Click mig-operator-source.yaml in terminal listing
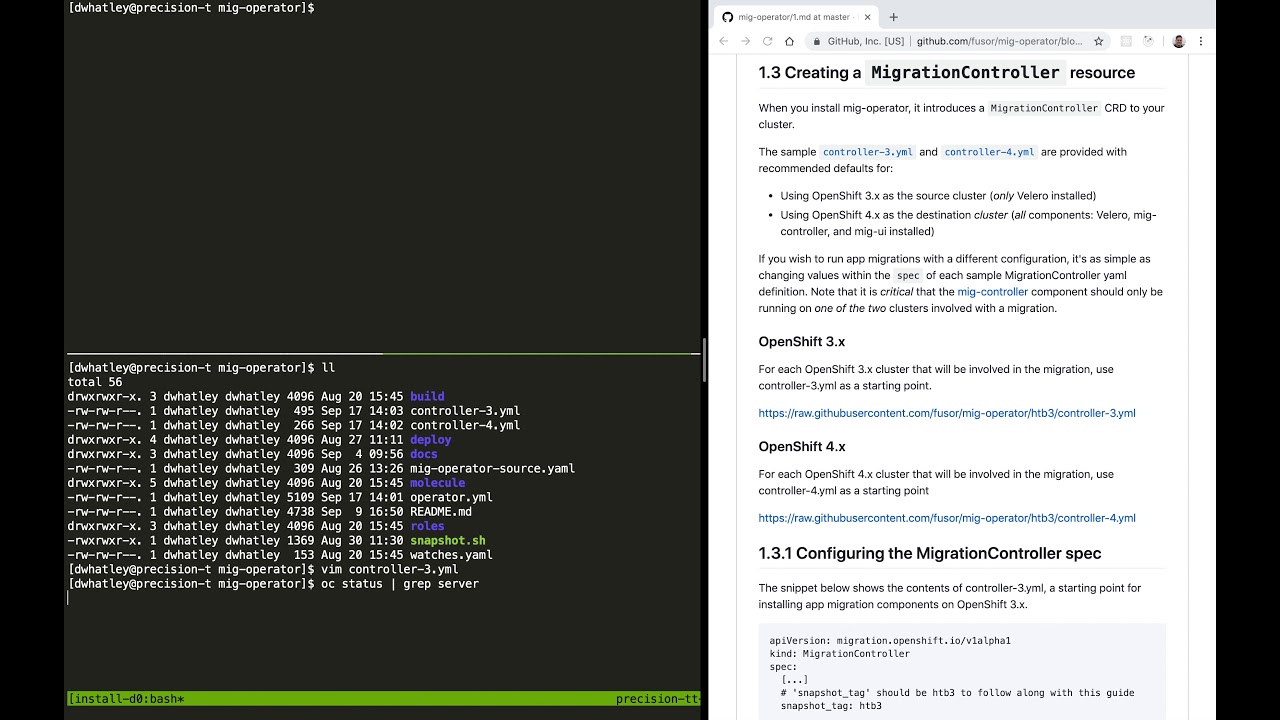The width and height of the screenshot is (1280, 720). (x=492, y=468)
